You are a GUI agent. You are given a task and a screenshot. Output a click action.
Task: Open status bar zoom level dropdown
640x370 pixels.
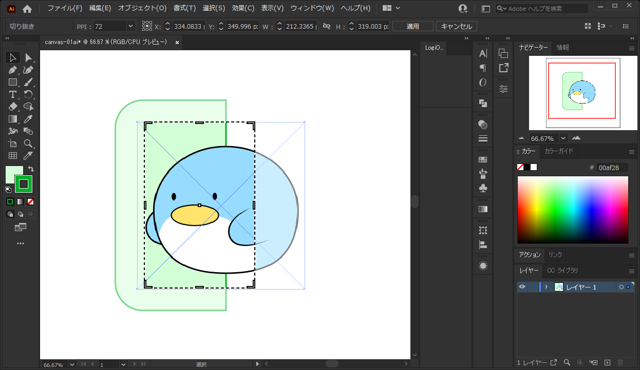[72, 364]
